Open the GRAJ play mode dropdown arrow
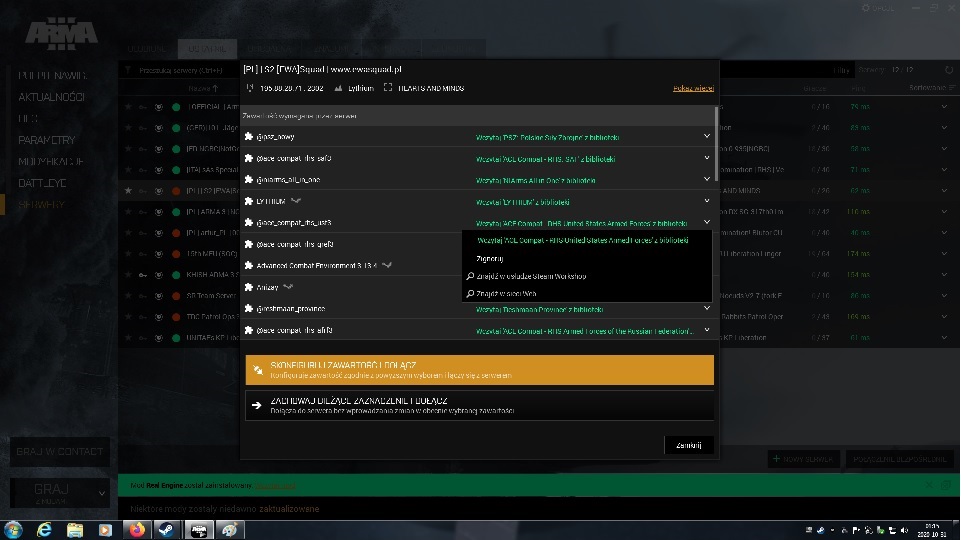The height and width of the screenshot is (540, 961). (102, 493)
